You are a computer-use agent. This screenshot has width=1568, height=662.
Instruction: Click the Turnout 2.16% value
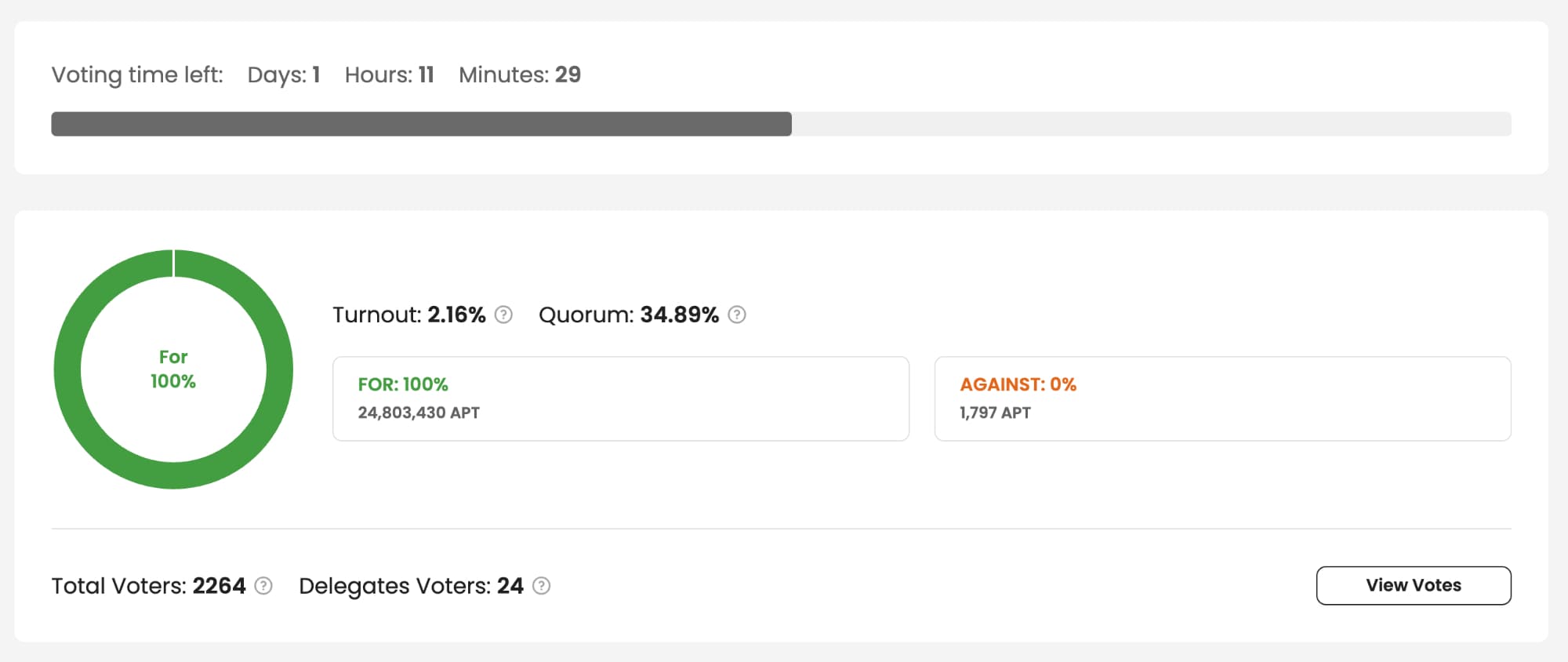click(x=456, y=315)
